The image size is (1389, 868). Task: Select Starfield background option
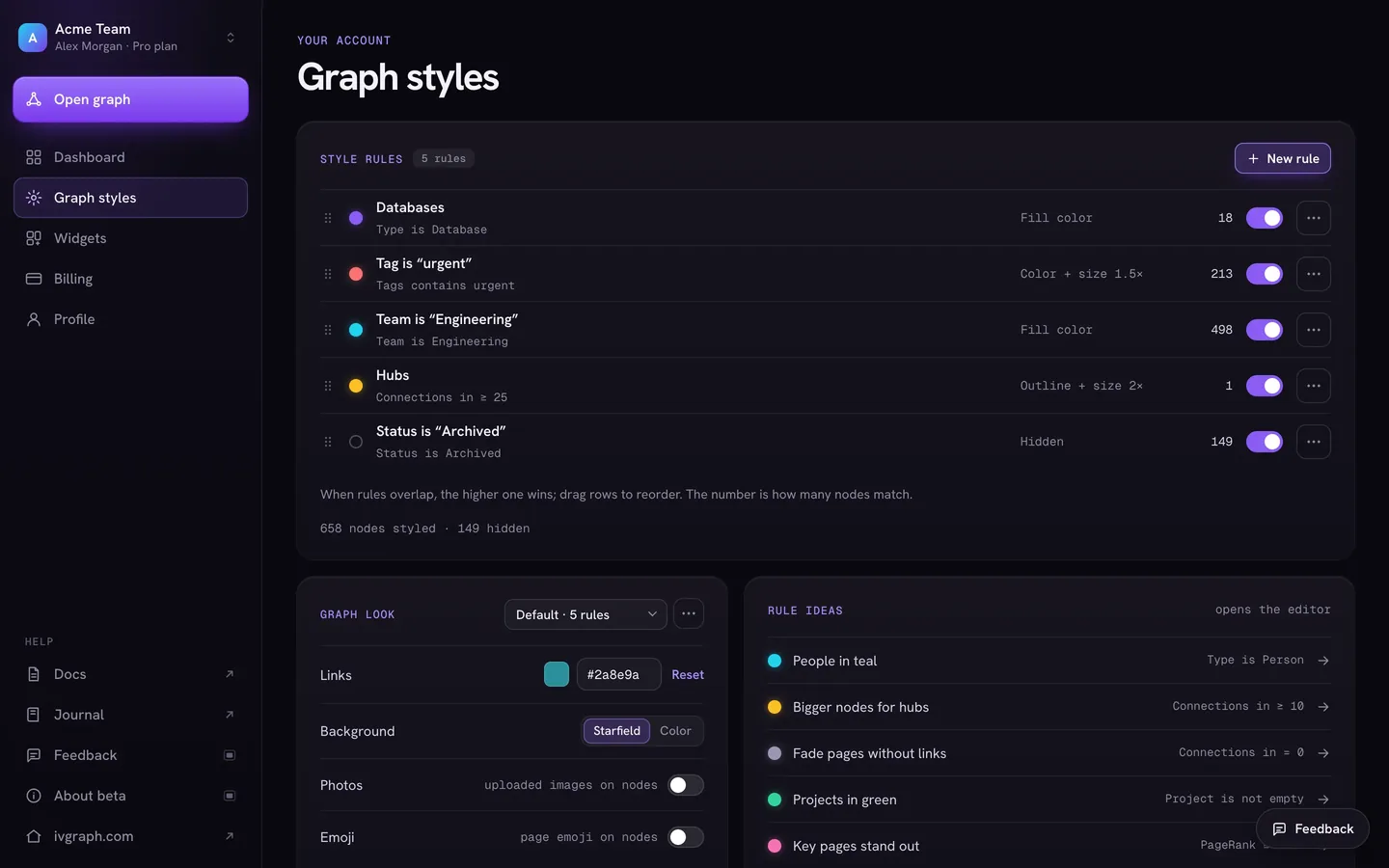point(616,731)
